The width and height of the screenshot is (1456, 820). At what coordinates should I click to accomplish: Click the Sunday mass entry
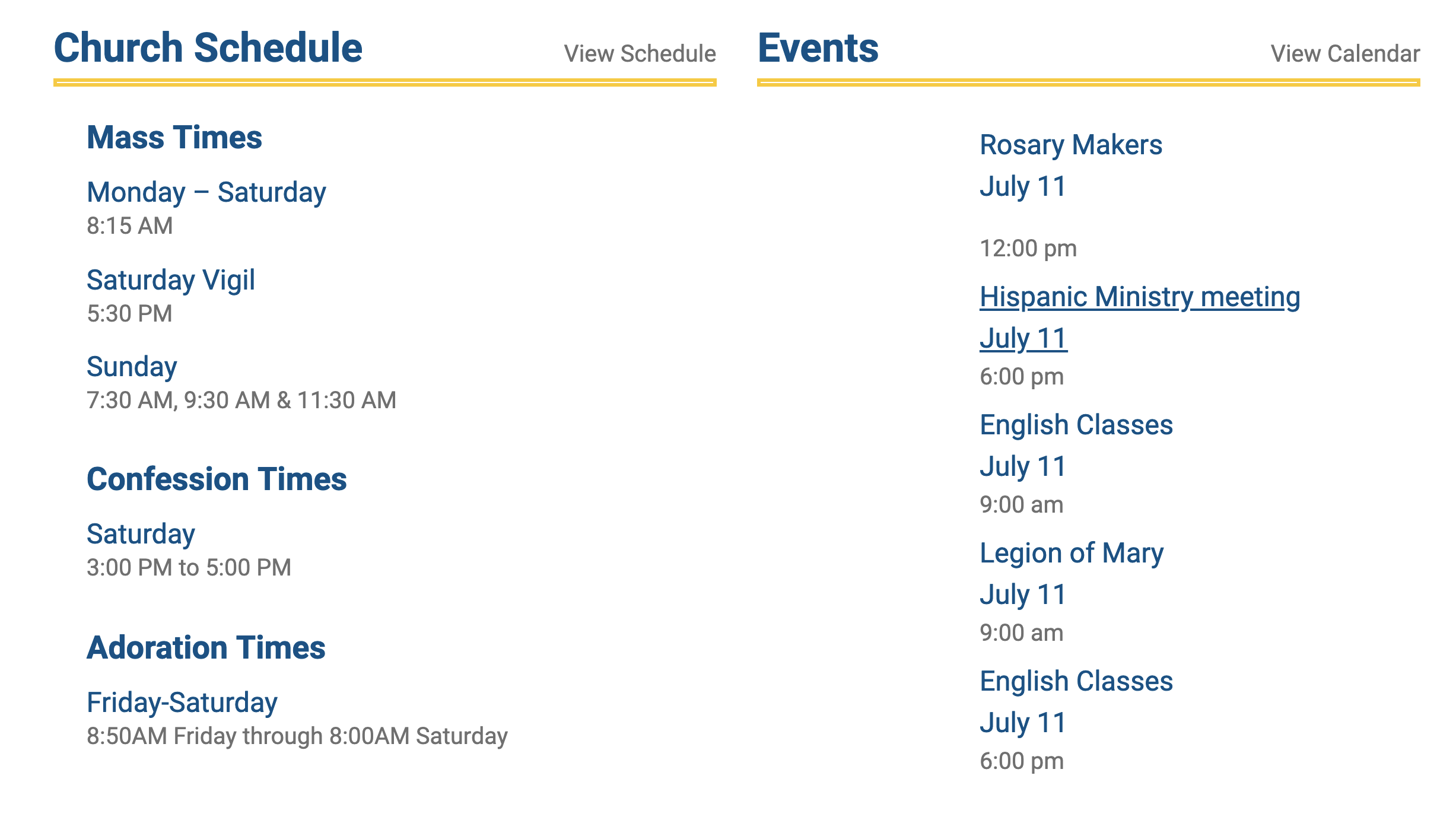(x=132, y=367)
